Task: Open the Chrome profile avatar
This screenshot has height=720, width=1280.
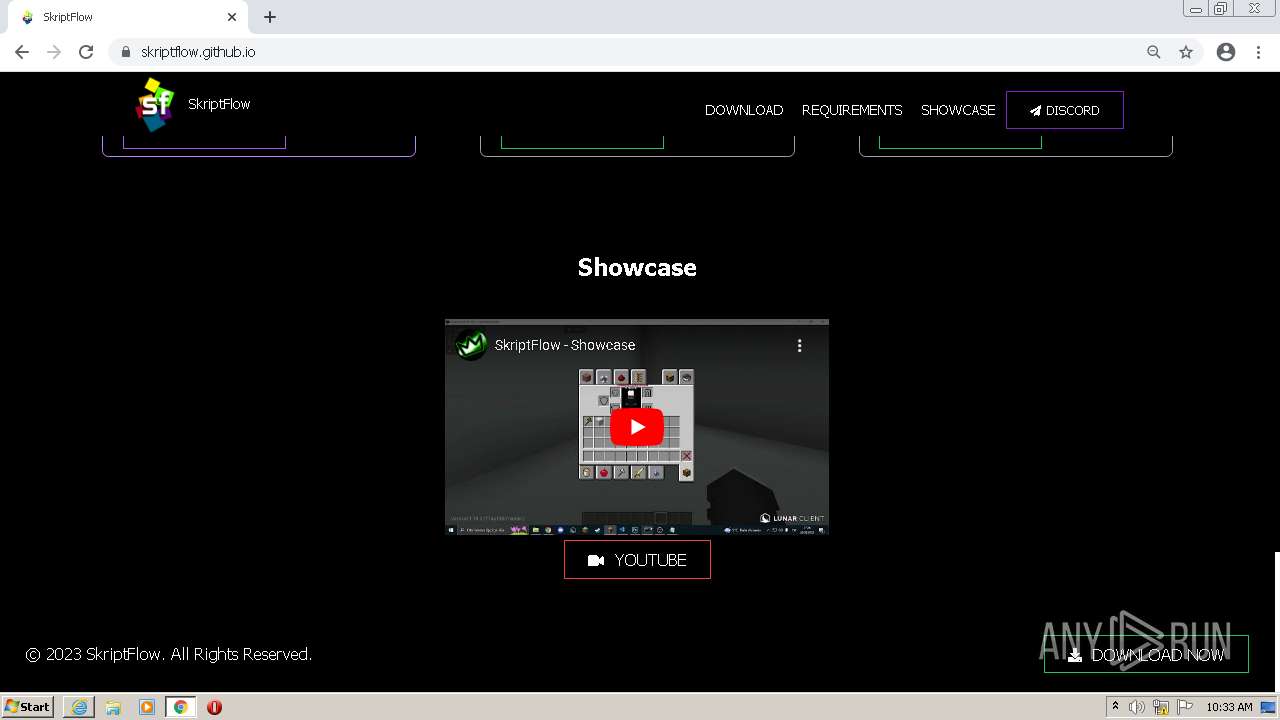Action: pyautogui.click(x=1226, y=52)
